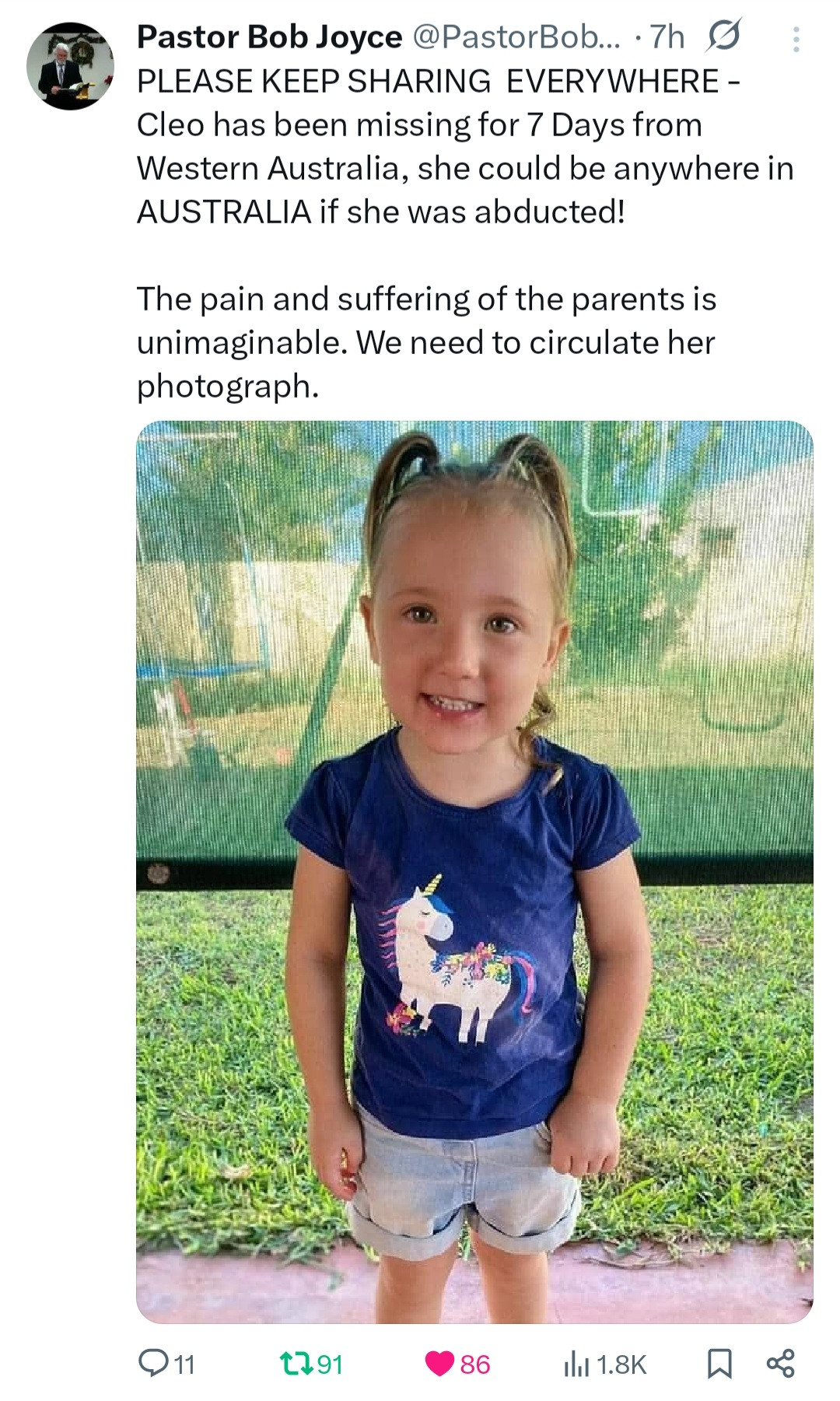The image size is (840, 1401).
Task: Open the 1.8K views count
Action: pos(621,1364)
